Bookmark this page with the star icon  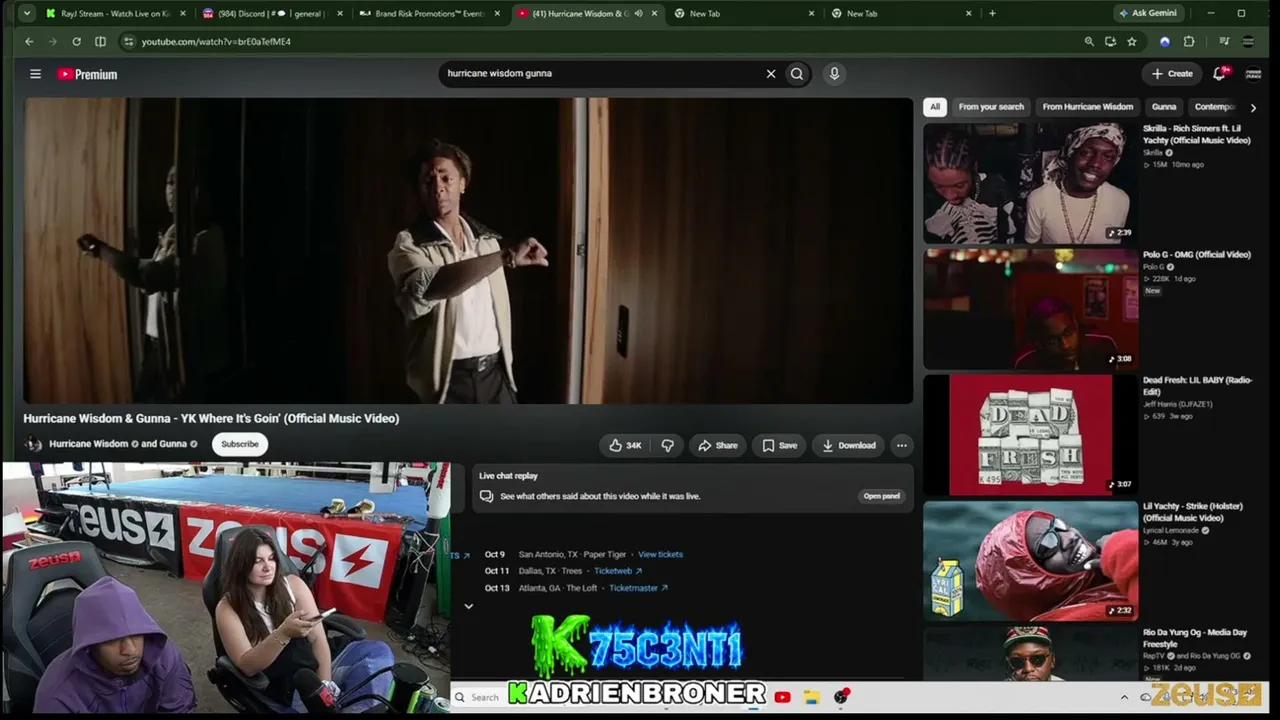click(1132, 41)
